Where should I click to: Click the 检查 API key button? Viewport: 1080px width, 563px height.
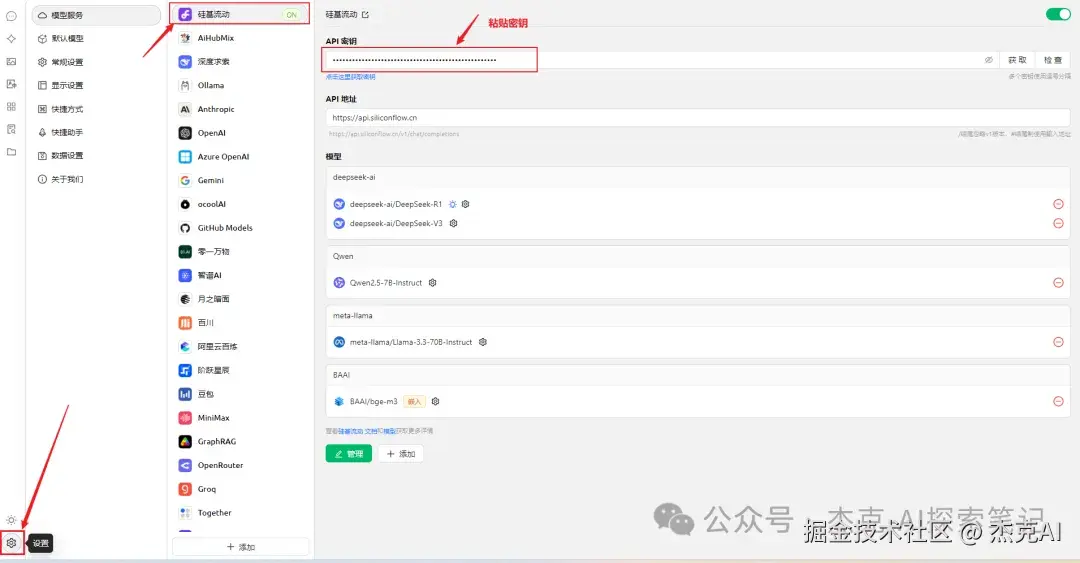1052,60
